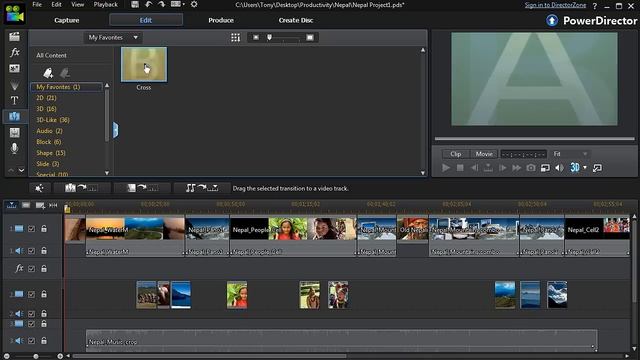Click the Undo arrow icon
This screenshot has height=360, width=640.
point(148,4)
